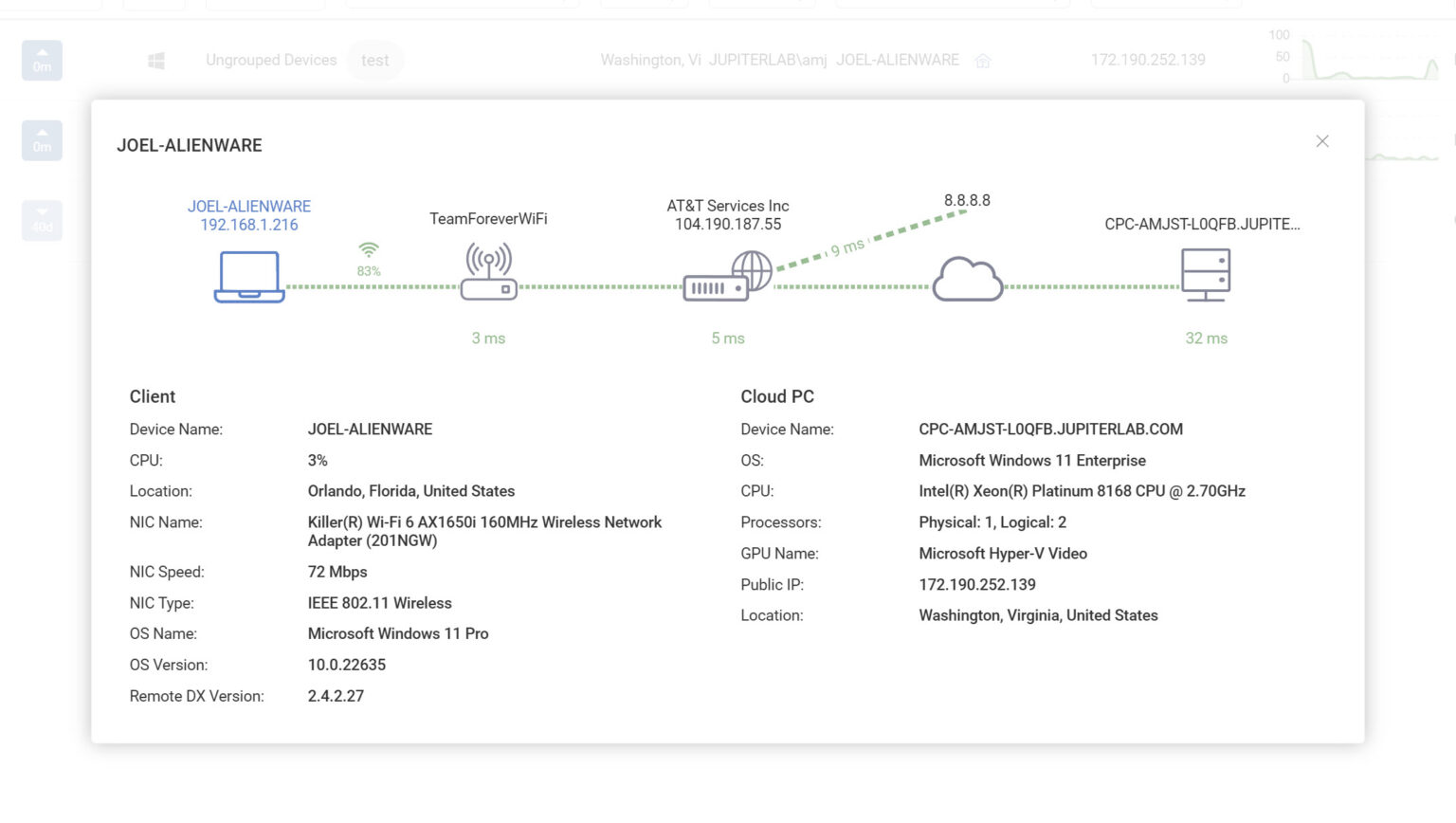Click the topmost 0m up-arrow badge

pyautogui.click(x=42, y=60)
